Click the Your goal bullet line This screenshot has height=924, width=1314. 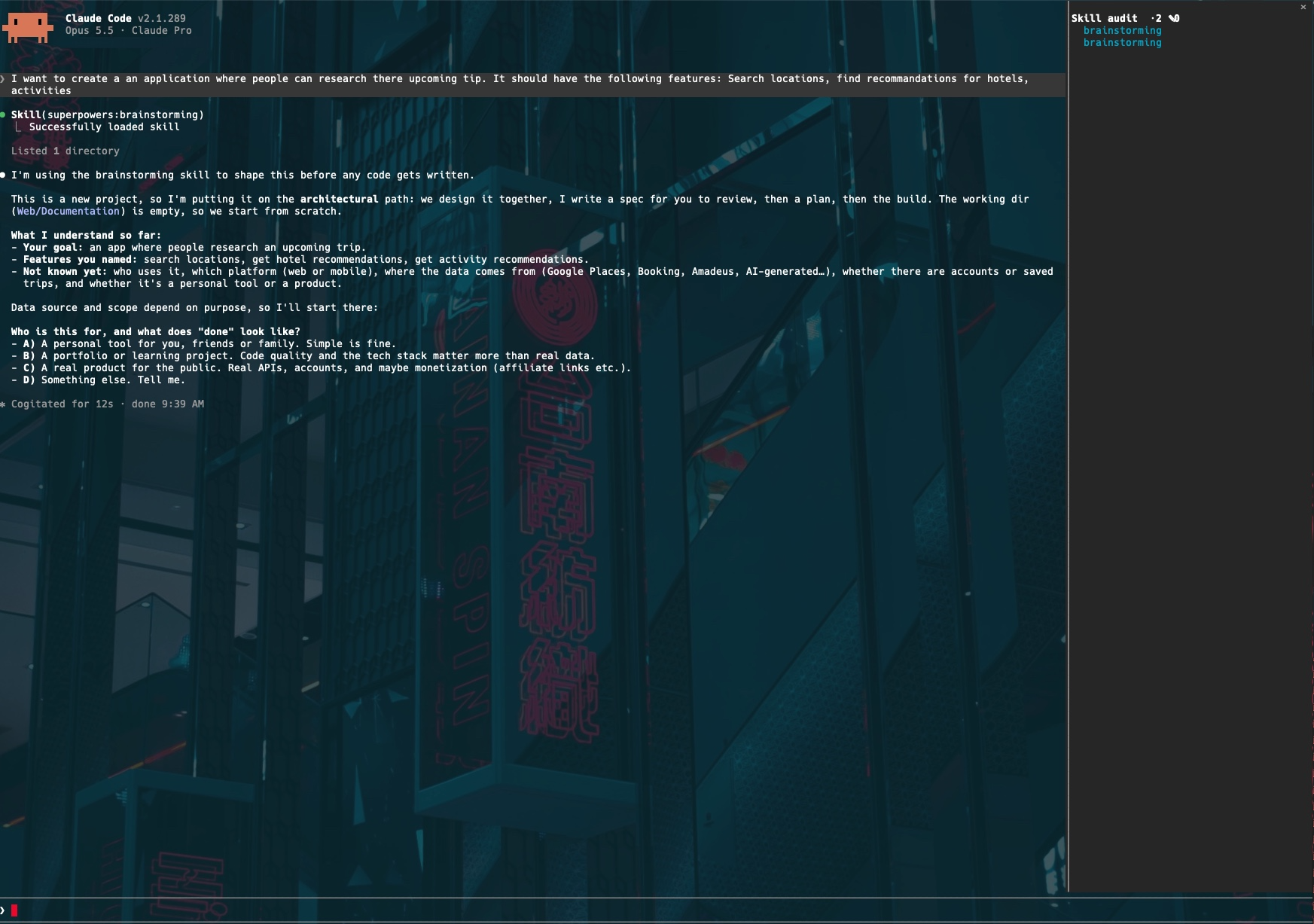pyautogui.click(x=188, y=247)
